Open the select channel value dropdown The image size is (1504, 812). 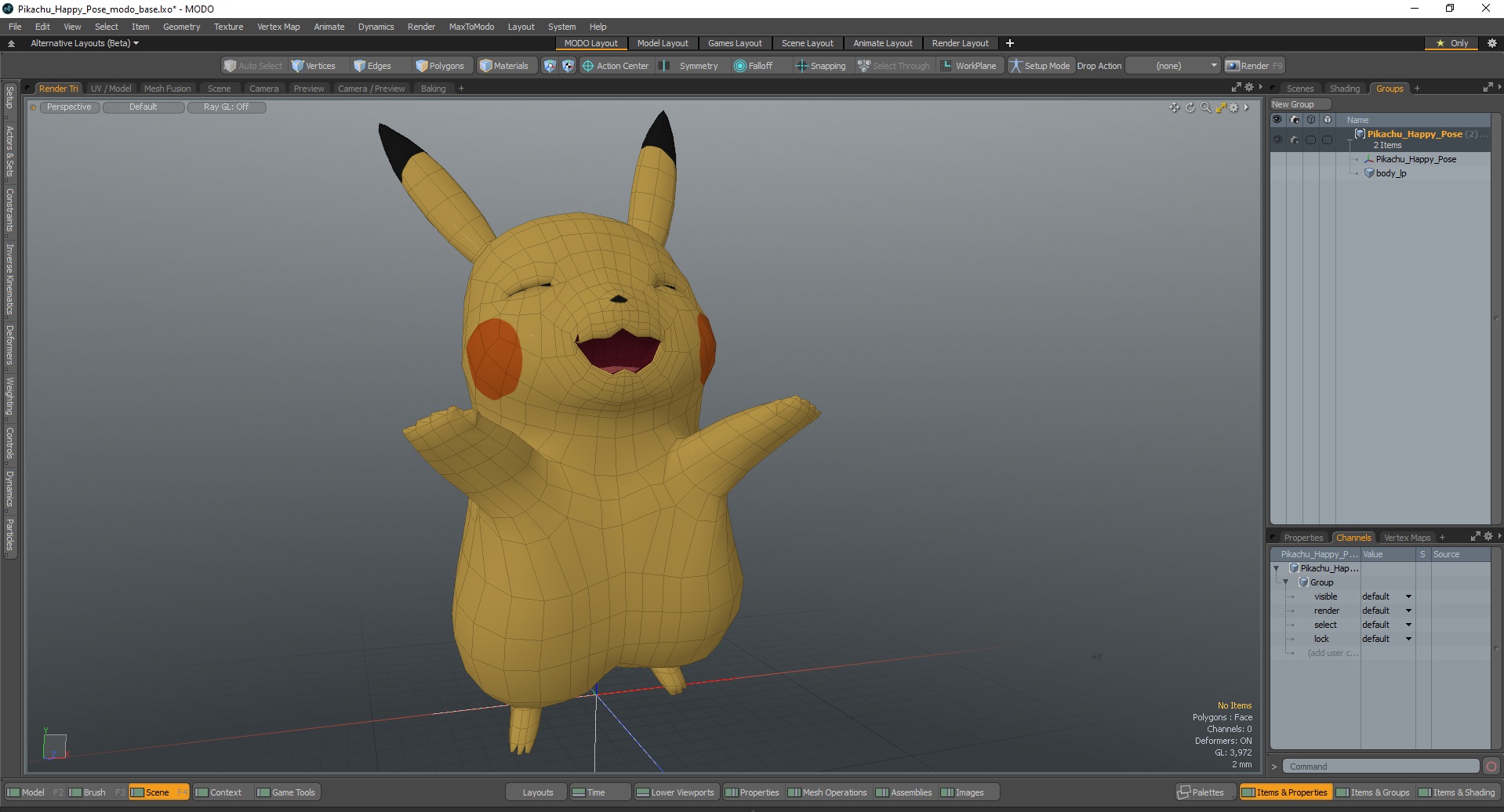[x=1387, y=625]
